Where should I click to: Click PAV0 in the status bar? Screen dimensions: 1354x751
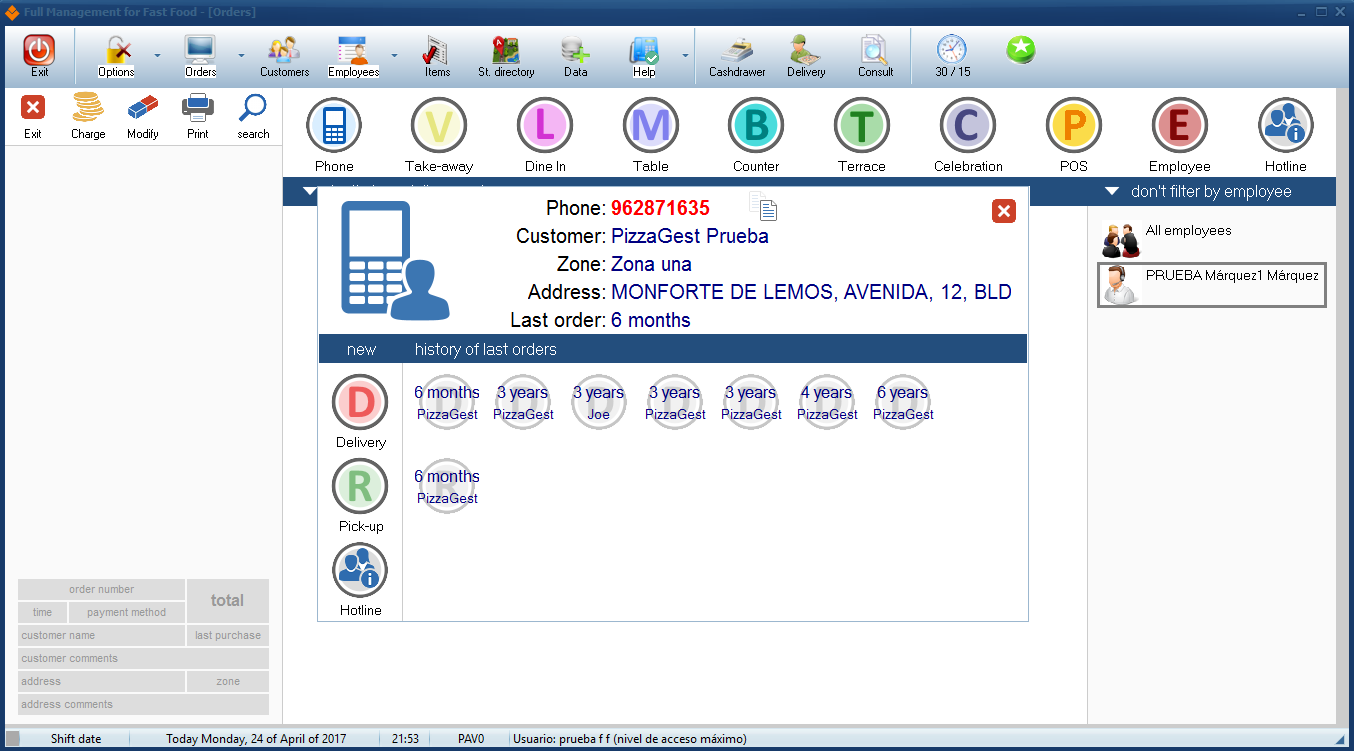[470, 739]
